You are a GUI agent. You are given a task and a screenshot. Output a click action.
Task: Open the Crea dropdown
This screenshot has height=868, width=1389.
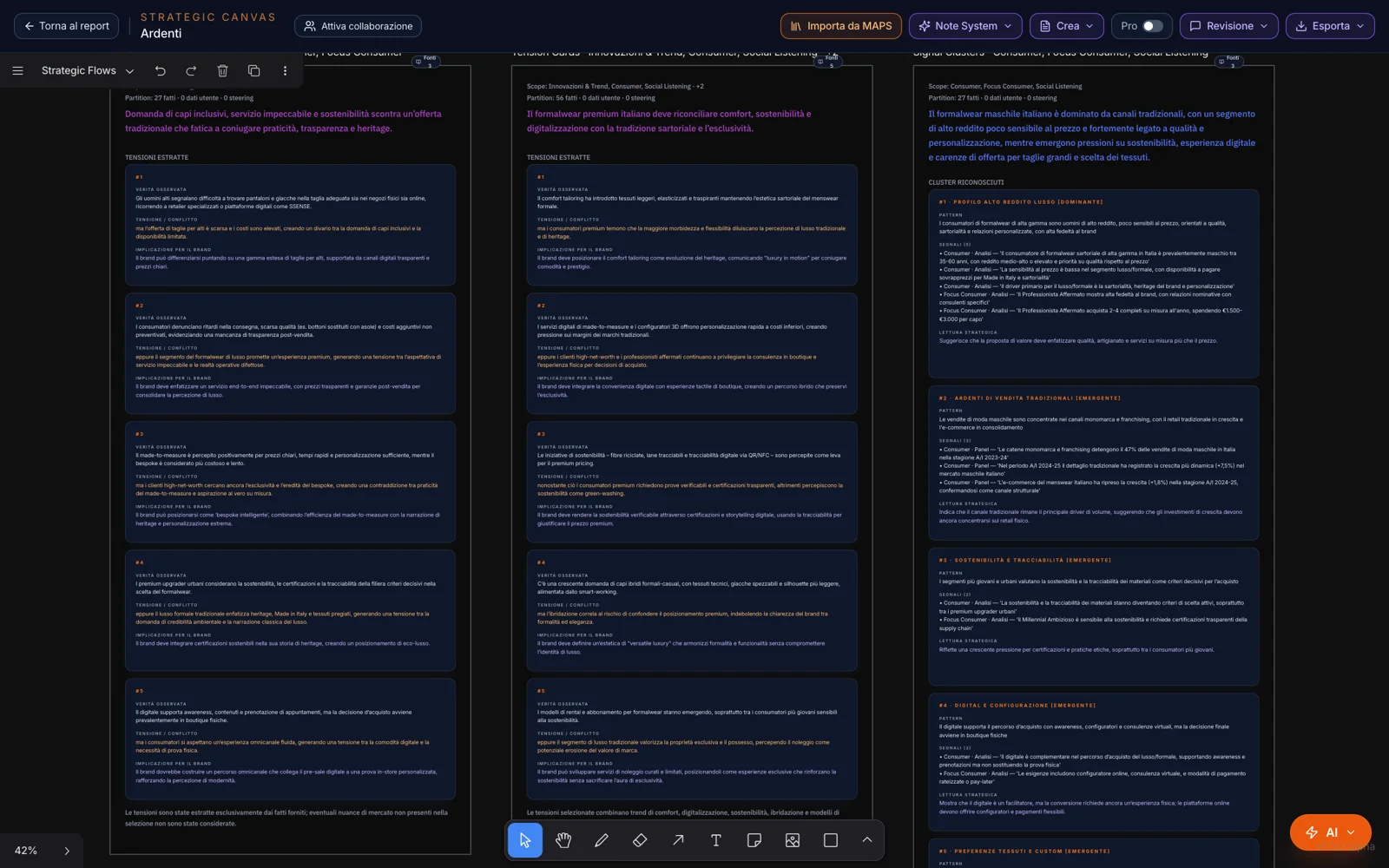(1067, 26)
